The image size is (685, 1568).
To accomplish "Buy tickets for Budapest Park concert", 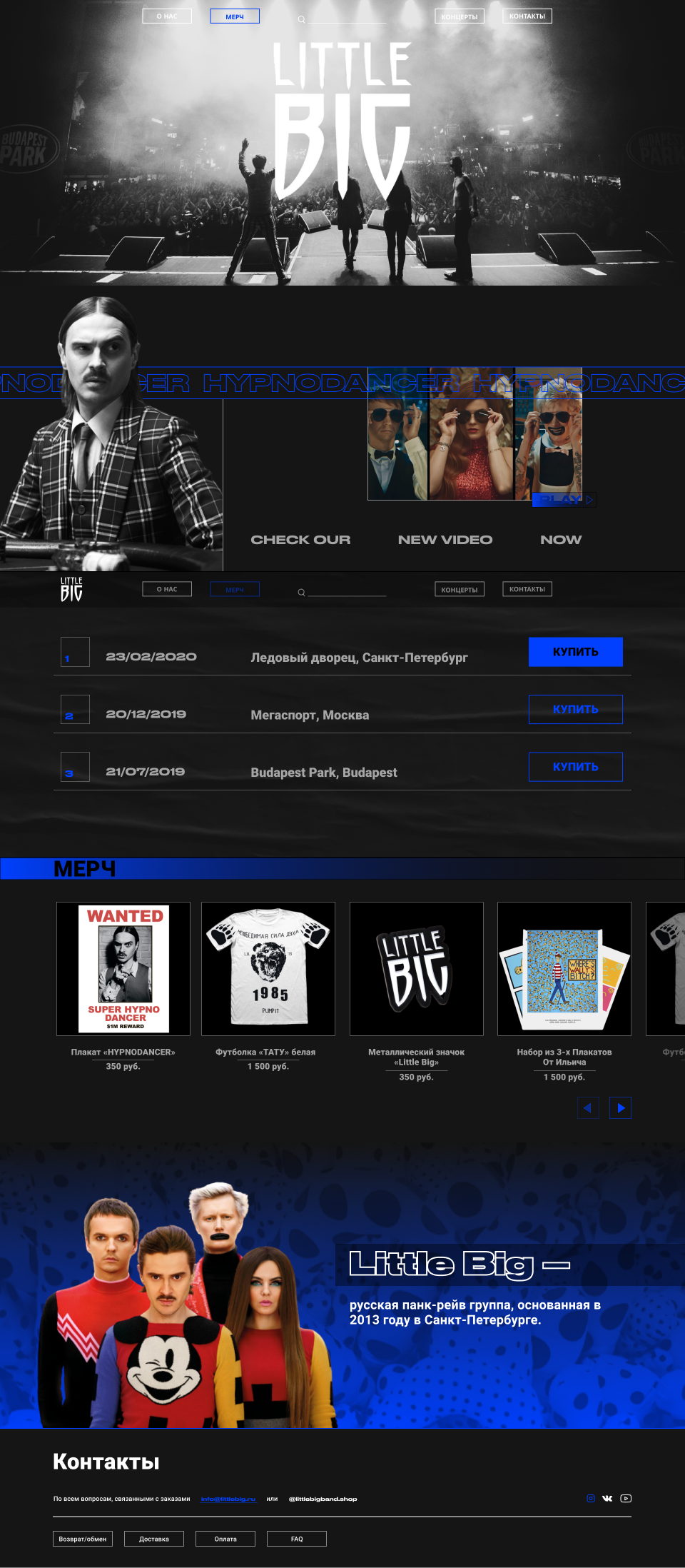I will click(x=576, y=766).
